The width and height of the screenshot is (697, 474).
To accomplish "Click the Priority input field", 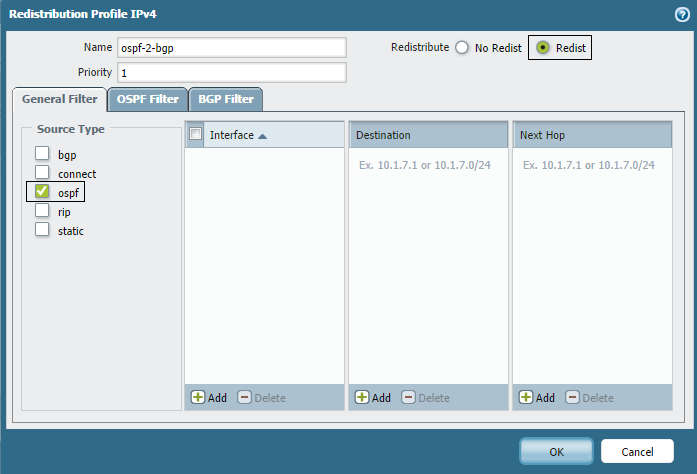I will (x=232, y=72).
